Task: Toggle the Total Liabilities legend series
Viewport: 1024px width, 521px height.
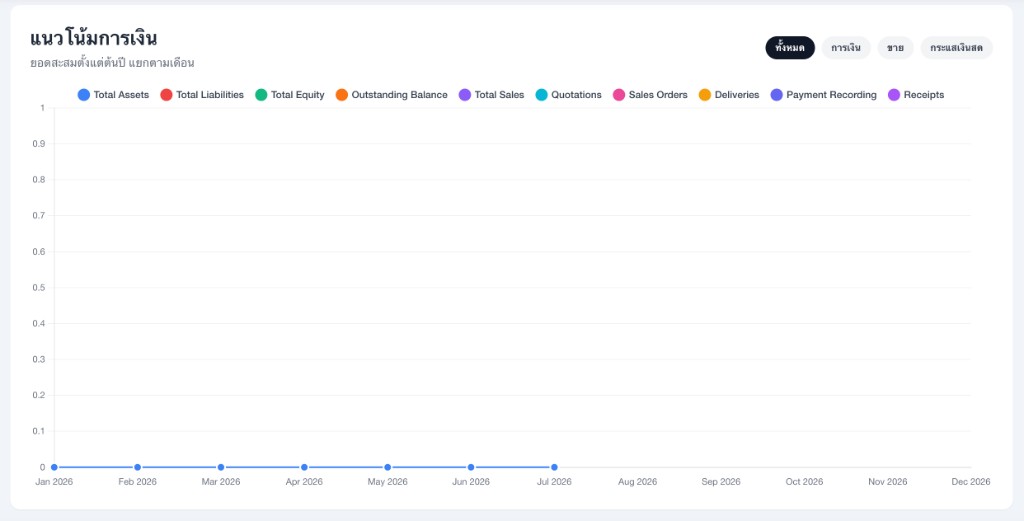Action: (202, 95)
